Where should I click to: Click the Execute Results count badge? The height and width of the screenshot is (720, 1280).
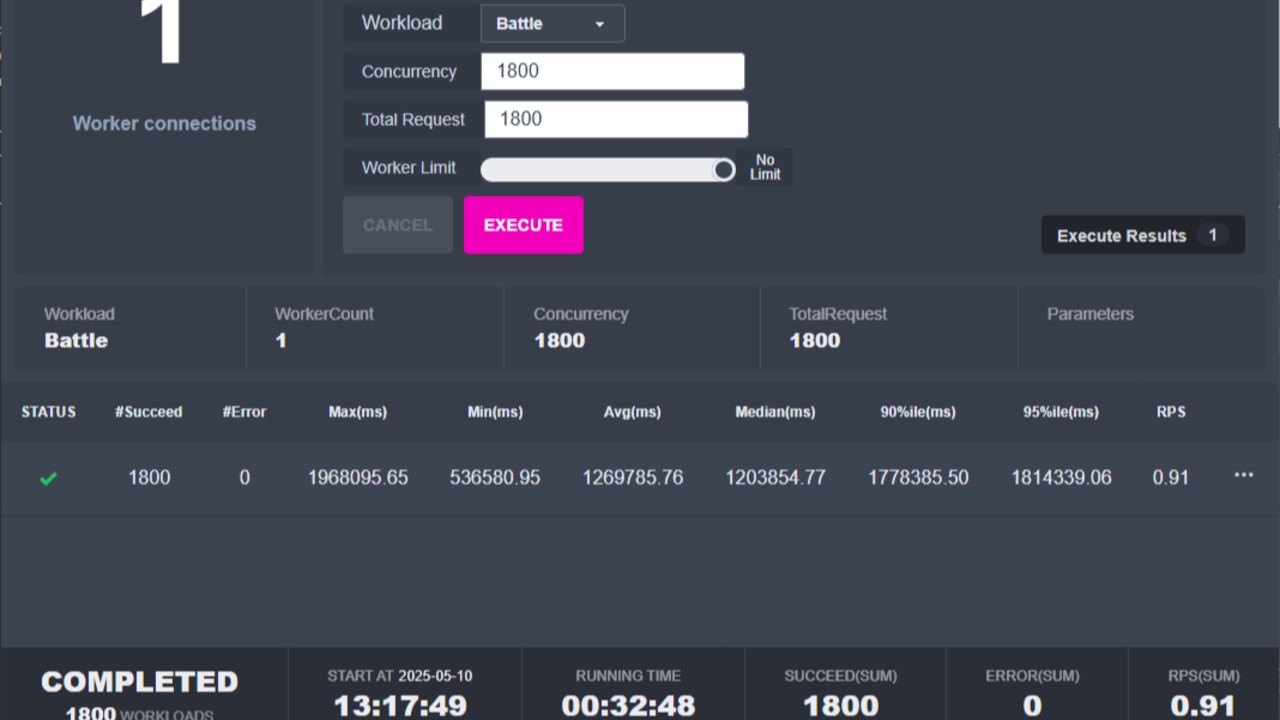(x=1212, y=235)
